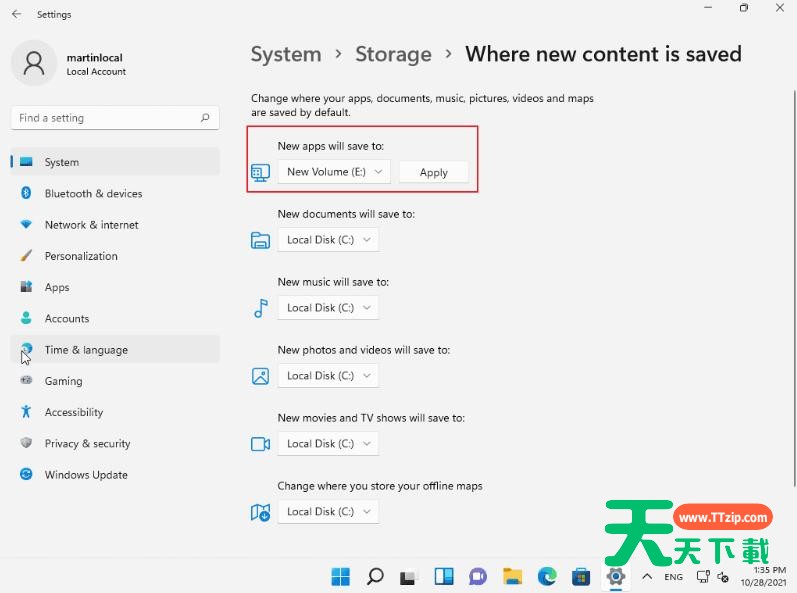797x593 pixels.
Task: Open the Widgets panel from the taskbar
Action: (x=444, y=576)
